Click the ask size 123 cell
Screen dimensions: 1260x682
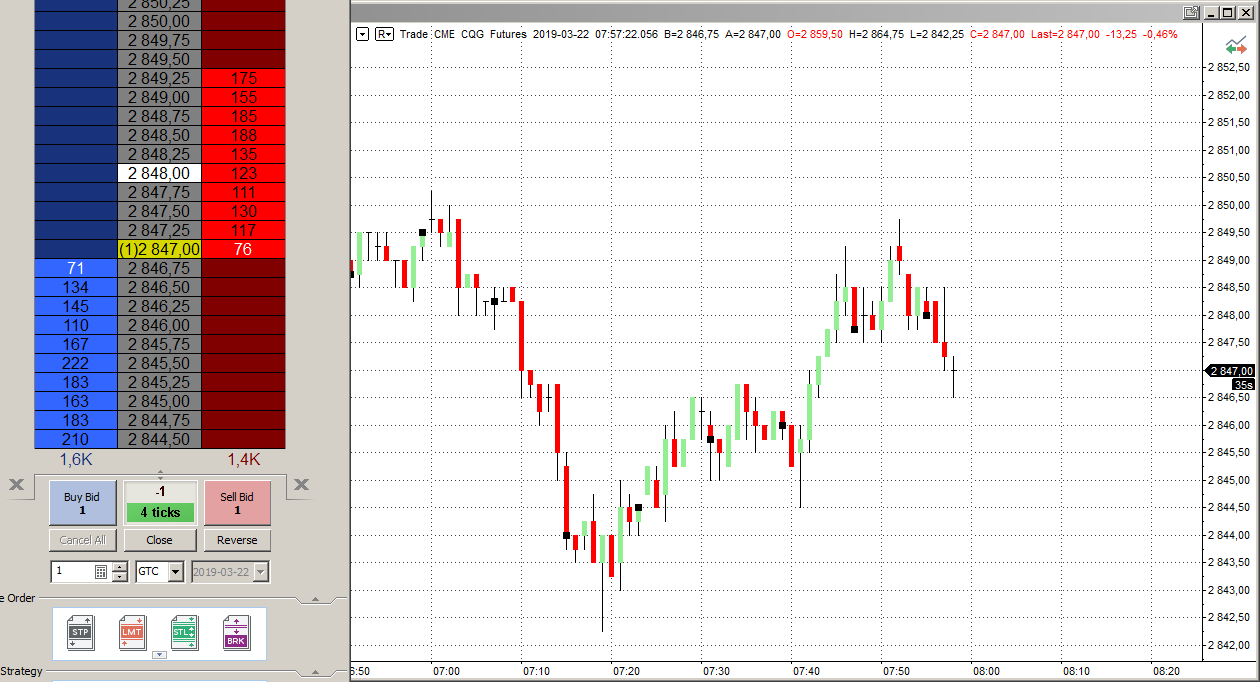tap(243, 173)
